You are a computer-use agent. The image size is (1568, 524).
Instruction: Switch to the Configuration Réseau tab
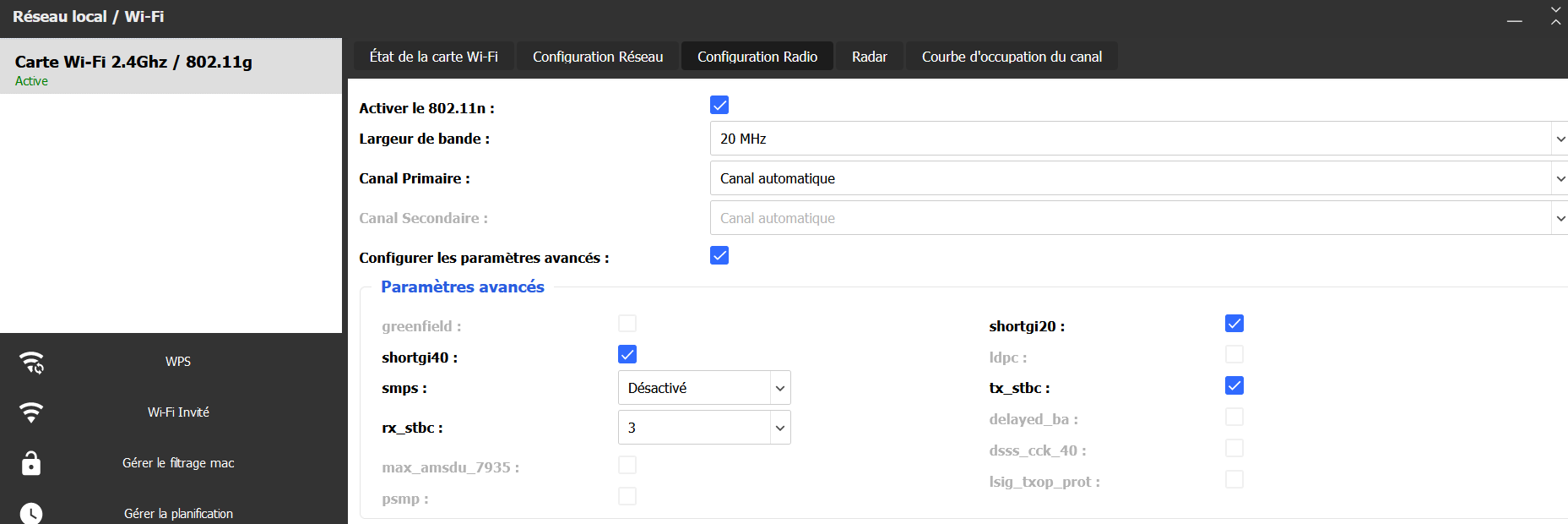[x=598, y=57]
